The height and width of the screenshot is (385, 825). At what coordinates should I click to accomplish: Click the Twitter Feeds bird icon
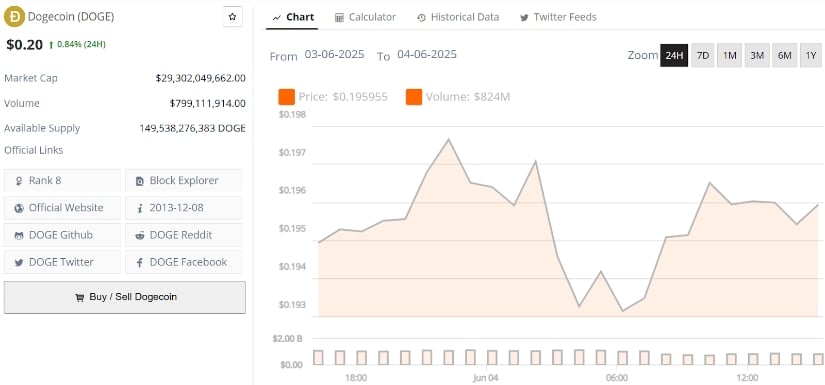[525, 18]
